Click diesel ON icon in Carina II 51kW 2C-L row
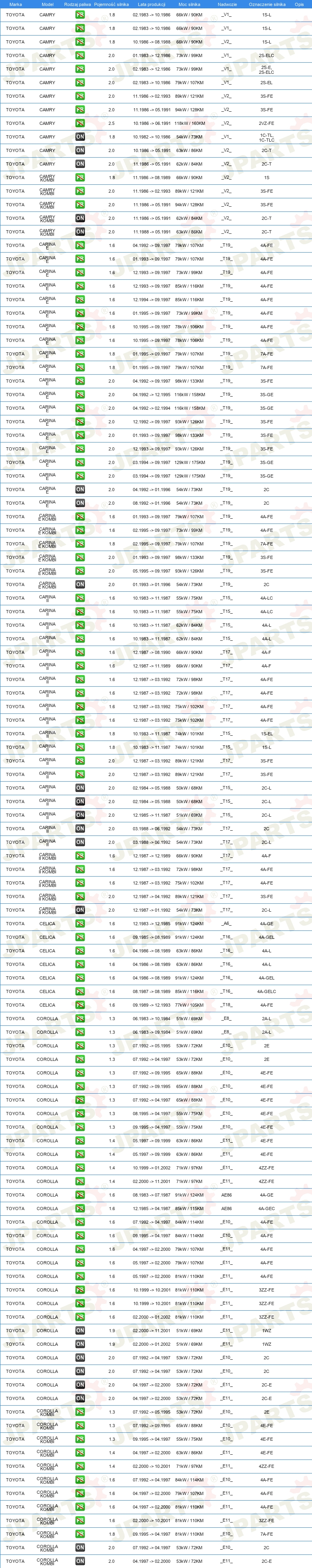This screenshot has height=1568, width=312. (80, 816)
